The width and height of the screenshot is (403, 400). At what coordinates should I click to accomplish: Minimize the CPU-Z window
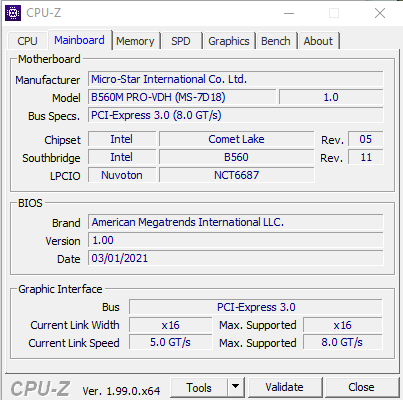289,13
